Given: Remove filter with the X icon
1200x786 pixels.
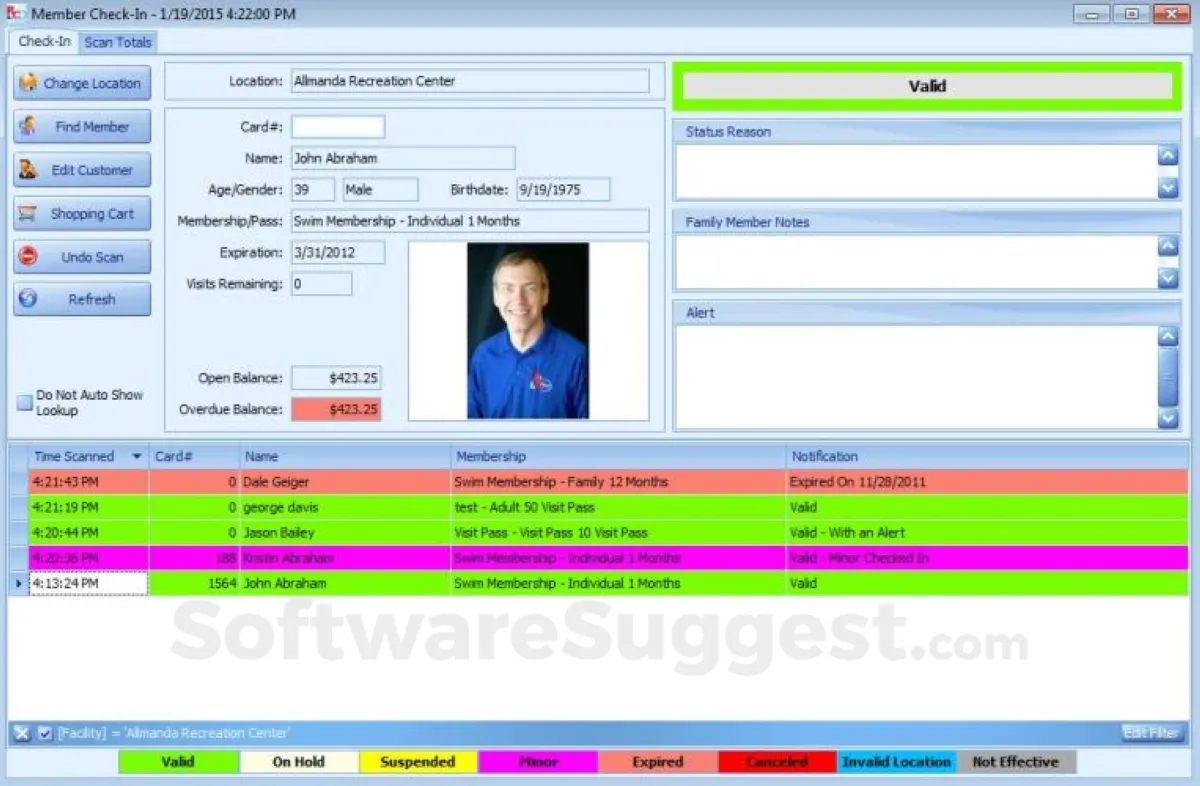Looking at the screenshot, I should click(22, 734).
